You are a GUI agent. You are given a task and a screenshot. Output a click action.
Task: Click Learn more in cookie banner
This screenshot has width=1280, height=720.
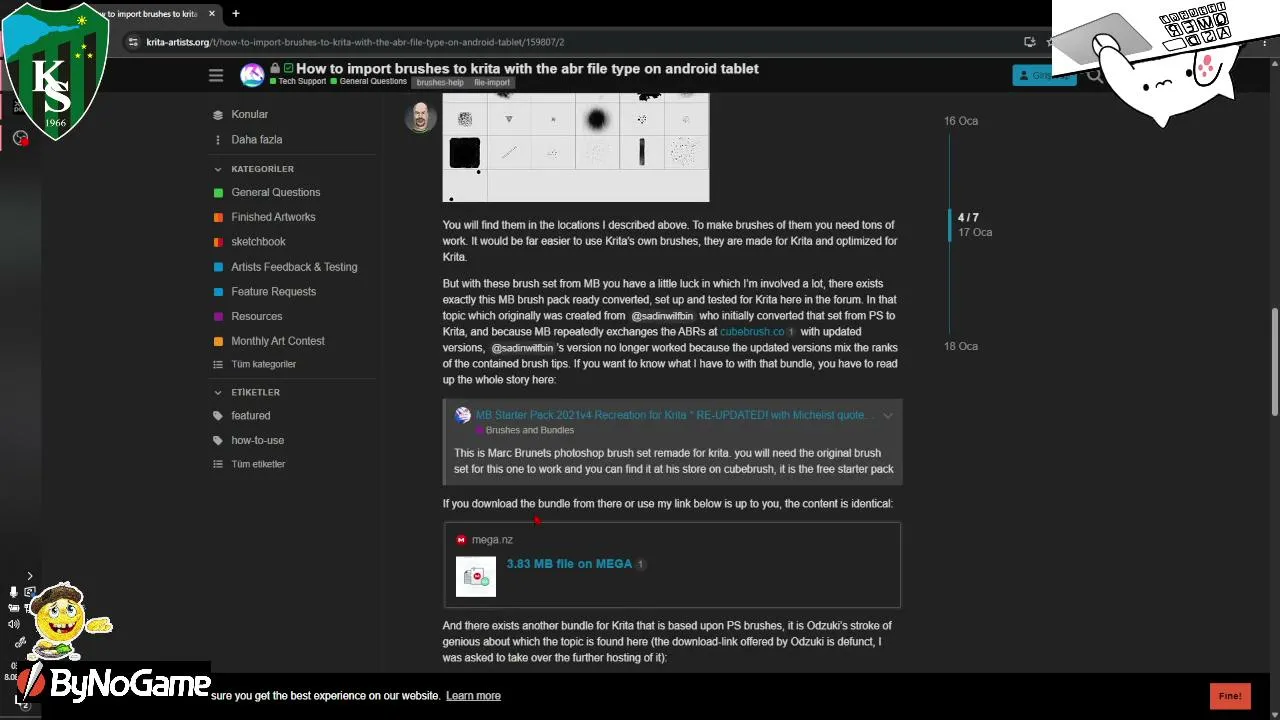pos(473,696)
